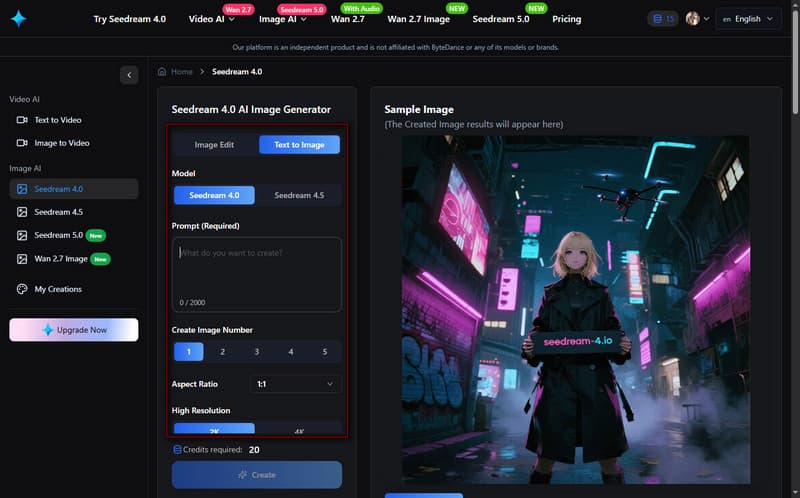This screenshot has width=800, height=498.
Task: Click the My Creations palette icon
Action: [x=22, y=289]
